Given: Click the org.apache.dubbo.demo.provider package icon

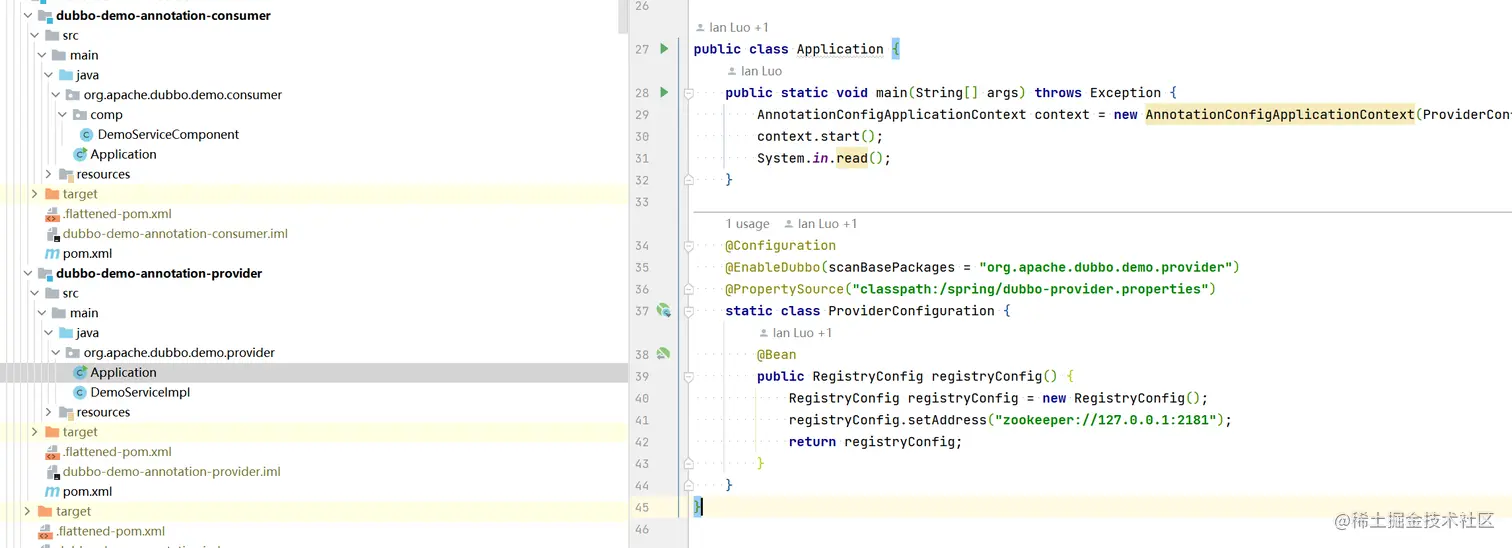Looking at the screenshot, I should click(x=73, y=353).
